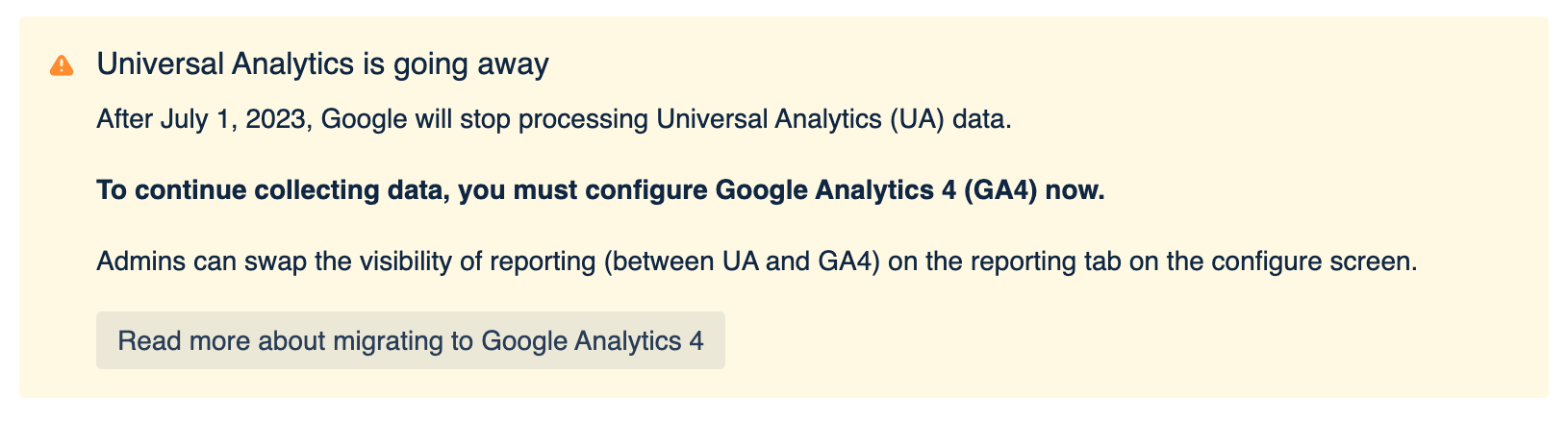Viewport: 1568px width, 423px height.
Task: Click the orange warning triangle icon
Action: pyautogui.click(x=62, y=65)
